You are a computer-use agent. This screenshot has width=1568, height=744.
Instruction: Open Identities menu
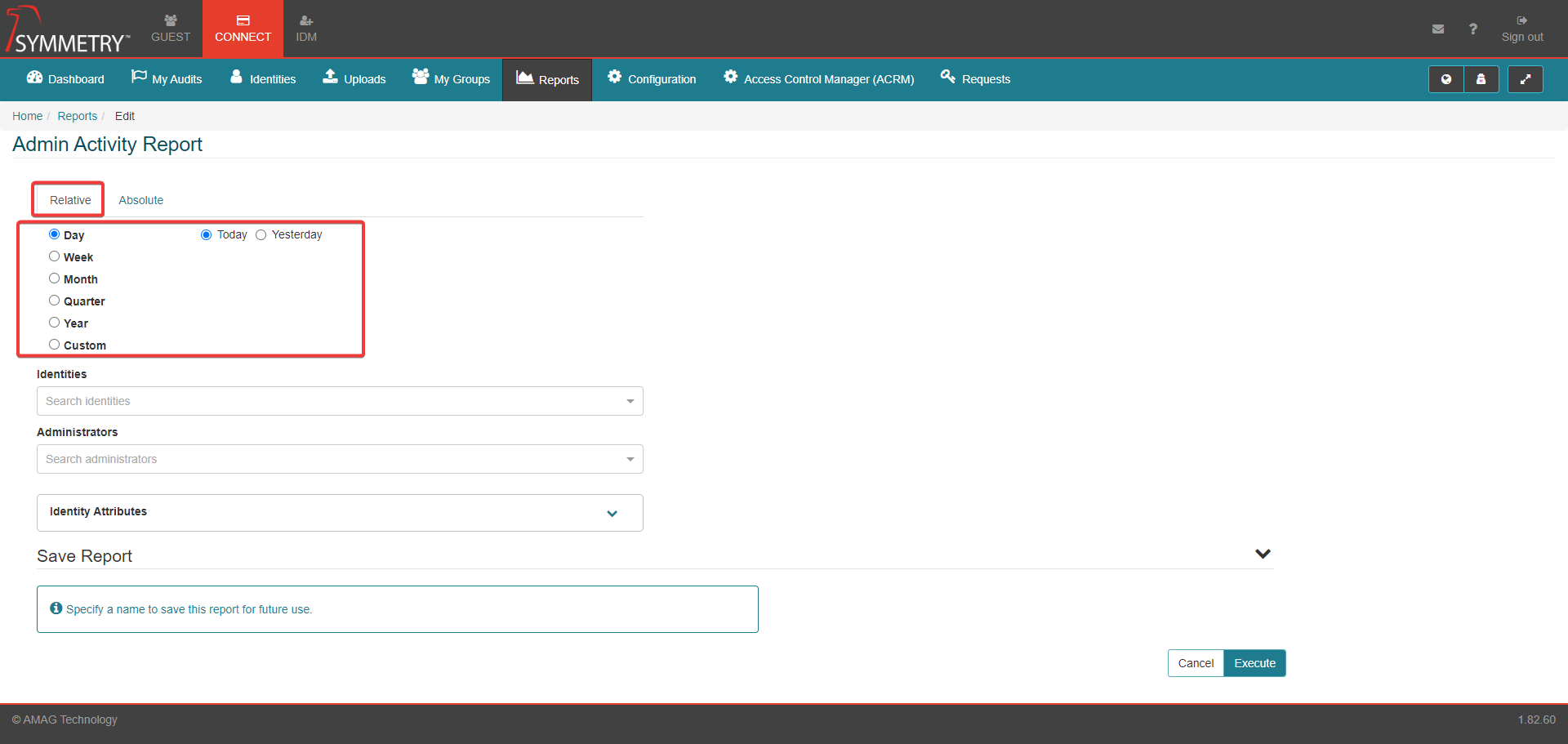(x=263, y=79)
